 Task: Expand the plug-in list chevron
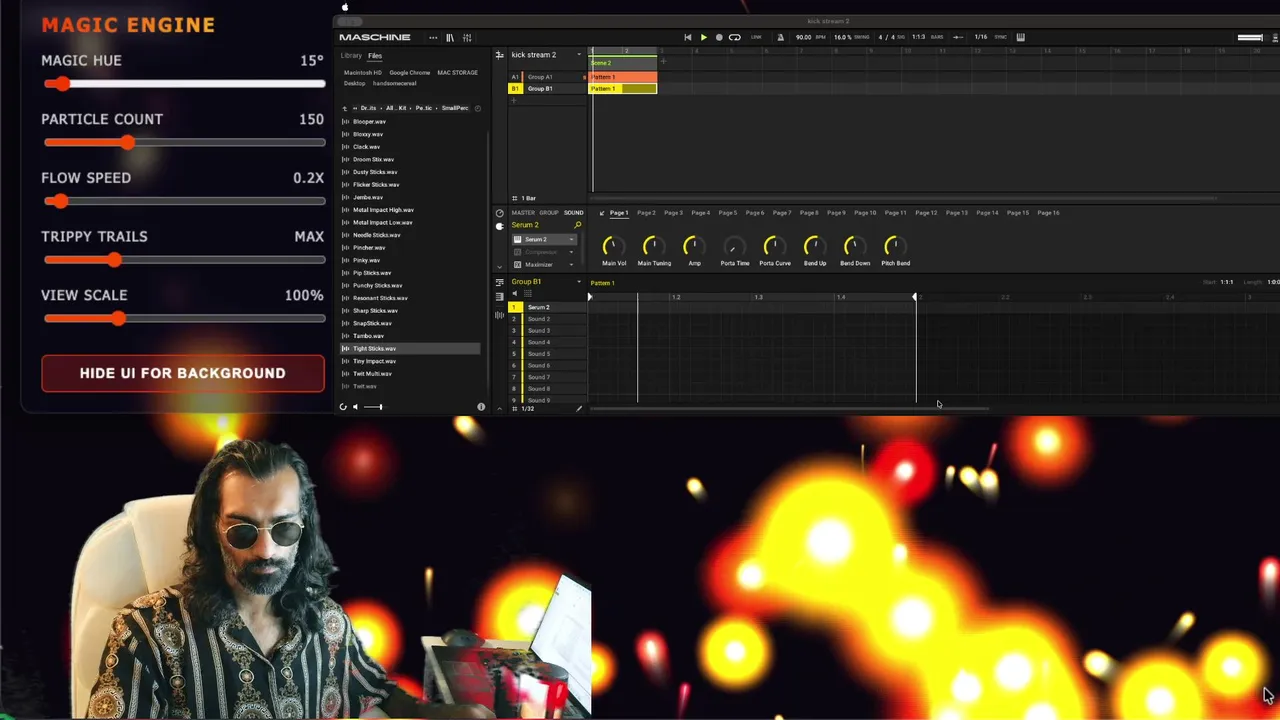[500, 267]
